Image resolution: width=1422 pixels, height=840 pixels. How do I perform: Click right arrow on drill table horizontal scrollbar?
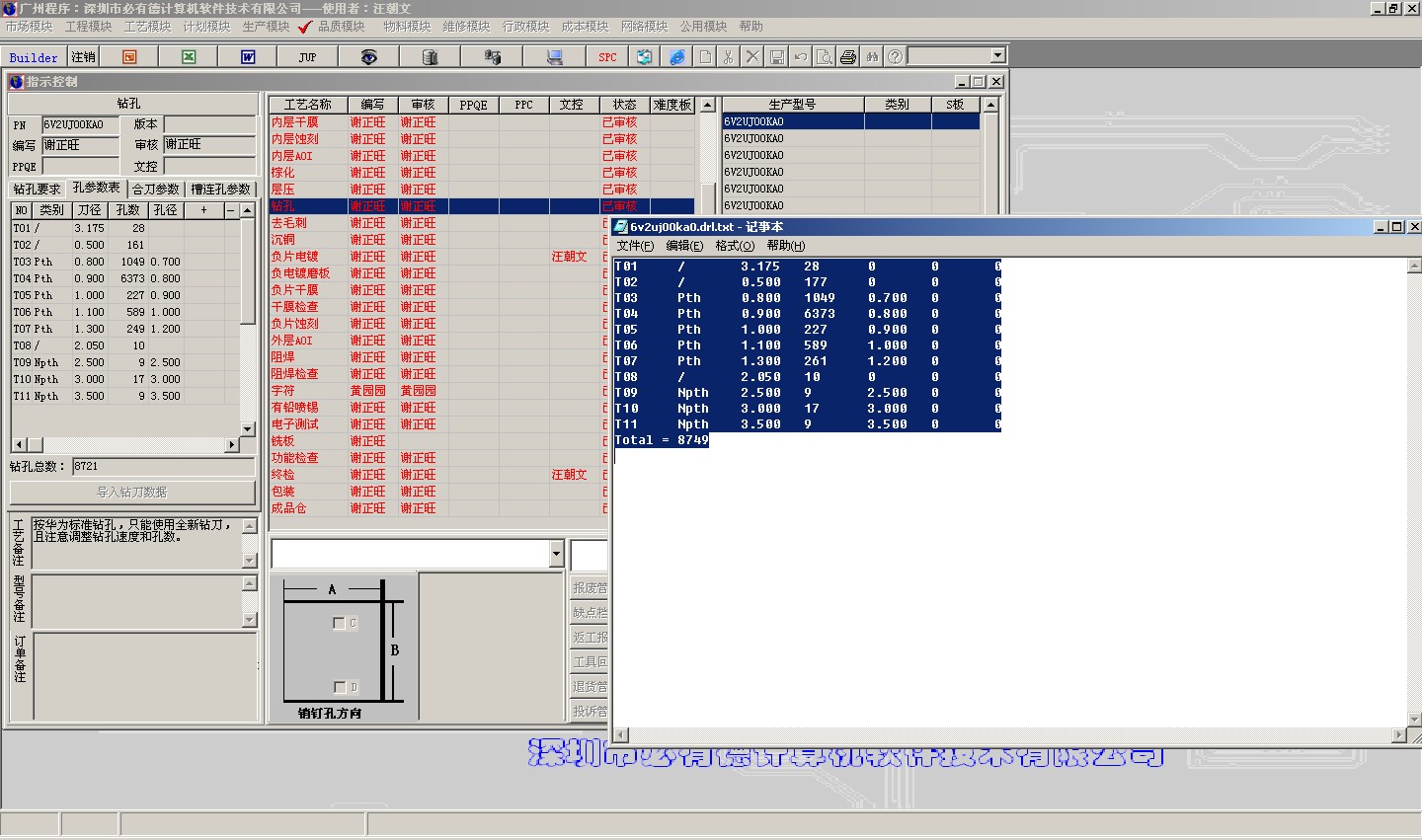tap(232, 445)
